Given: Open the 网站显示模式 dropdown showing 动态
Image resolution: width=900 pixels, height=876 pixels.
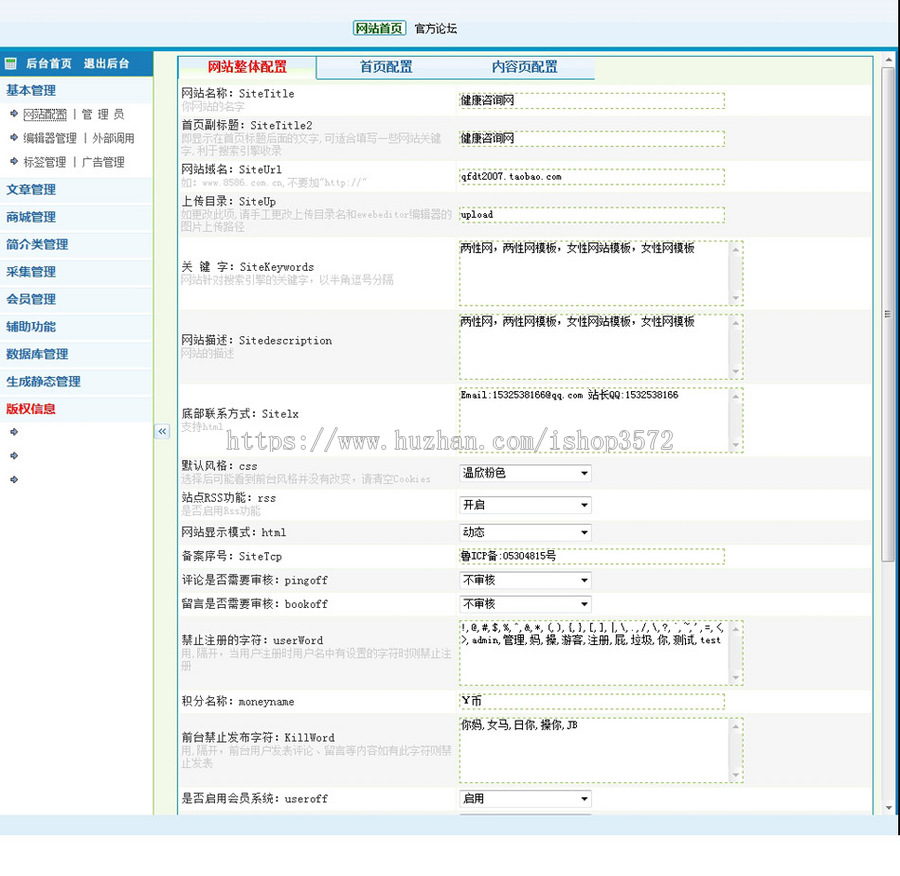Looking at the screenshot, I should point(525,532).
